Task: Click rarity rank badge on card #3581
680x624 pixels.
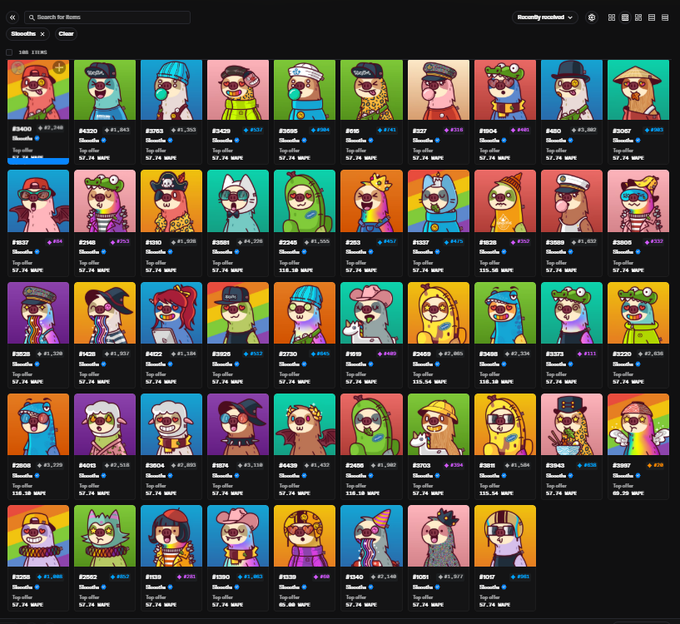Action: pyautogui.click(x=251, y=242)
